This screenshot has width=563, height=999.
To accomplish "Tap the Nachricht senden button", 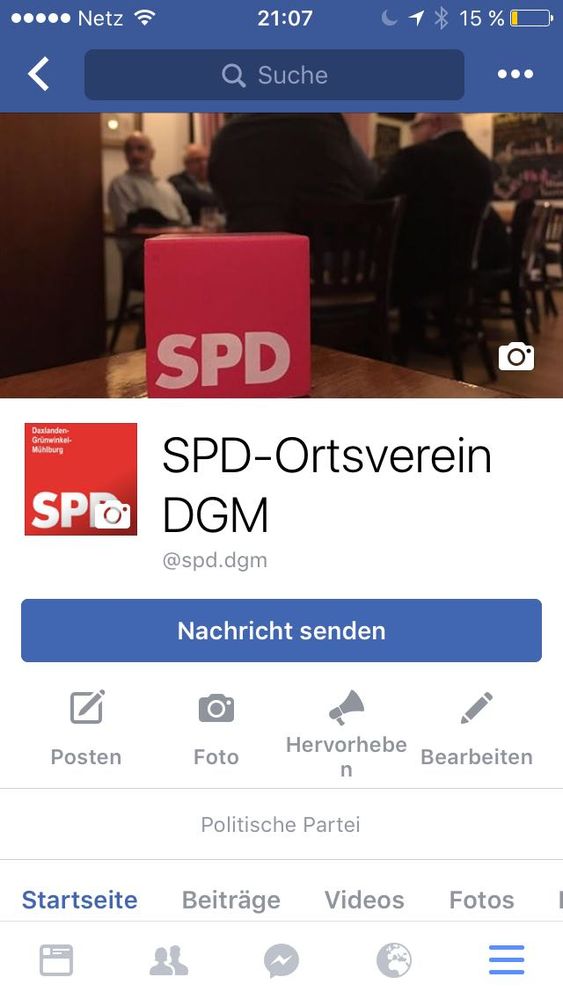I will point(282,630).
